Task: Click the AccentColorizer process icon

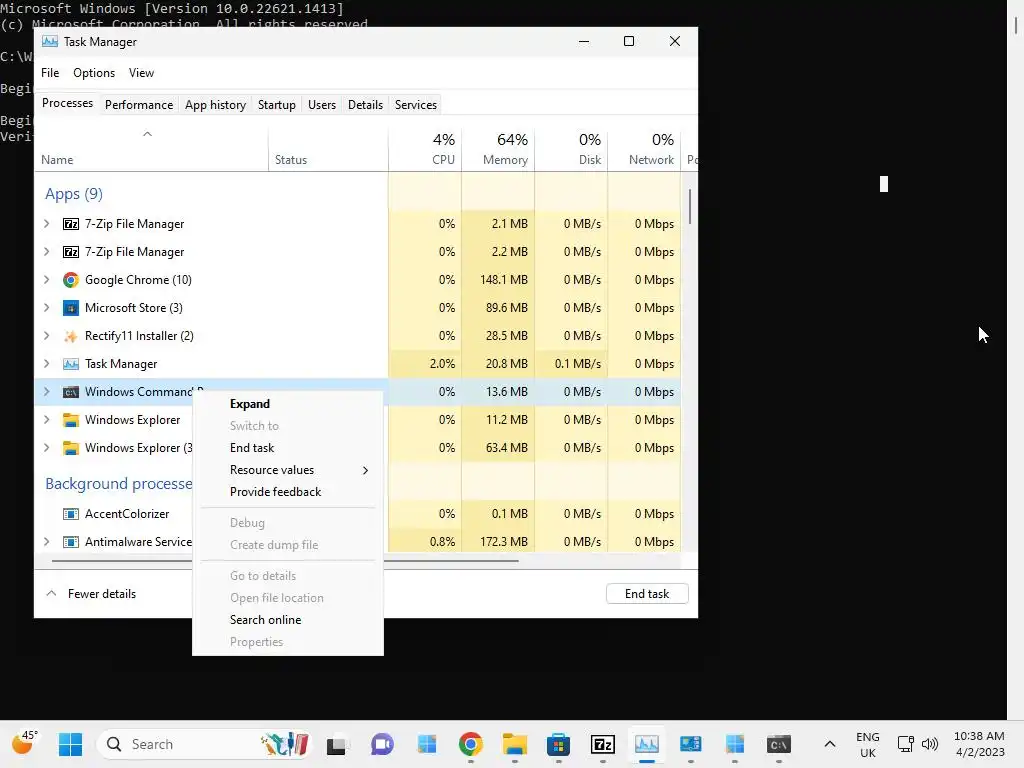Action: coord(71,514)
